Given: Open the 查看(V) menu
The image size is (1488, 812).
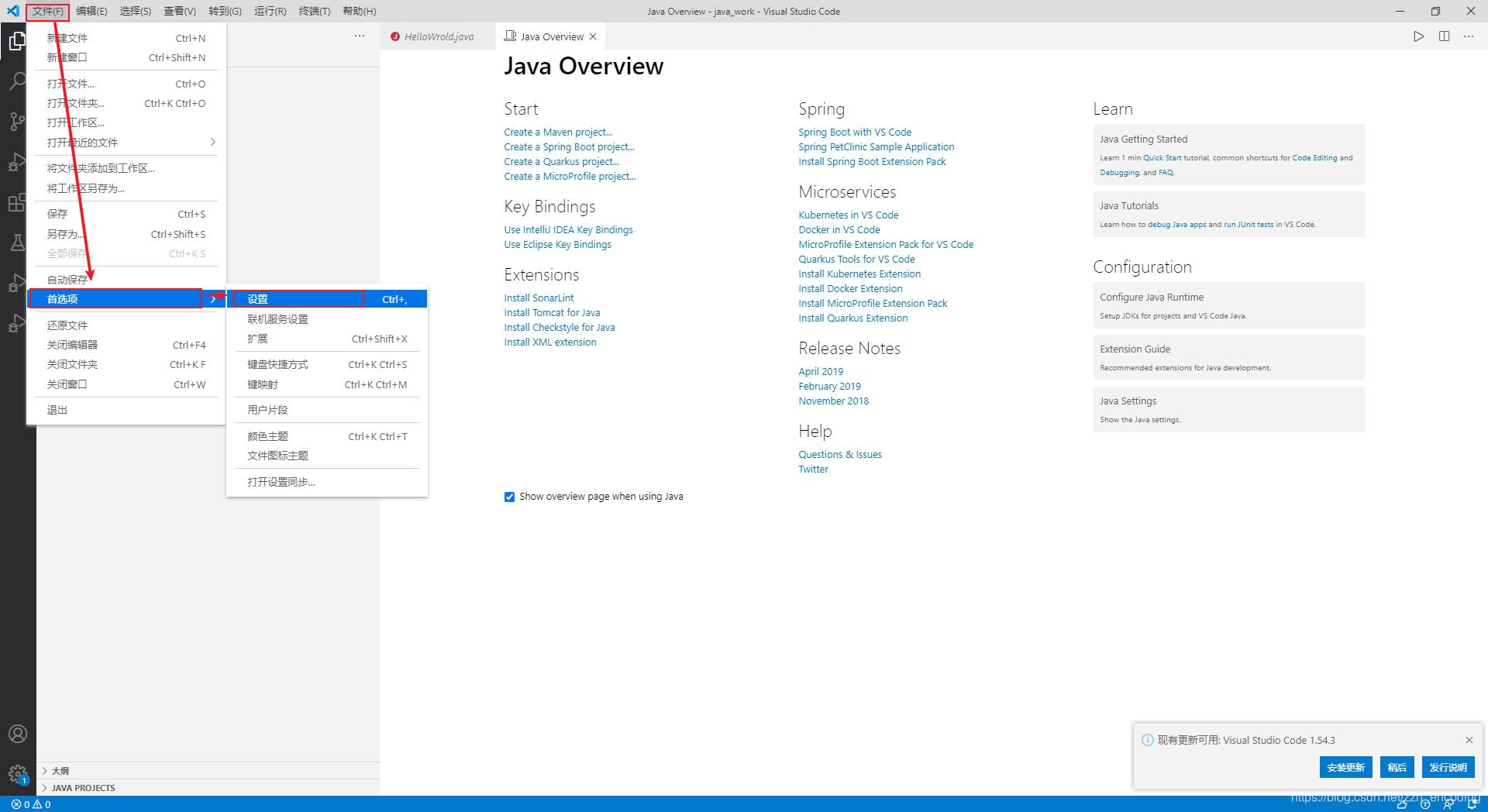Looking at the screenshot, I should click(x=180, y=11).
